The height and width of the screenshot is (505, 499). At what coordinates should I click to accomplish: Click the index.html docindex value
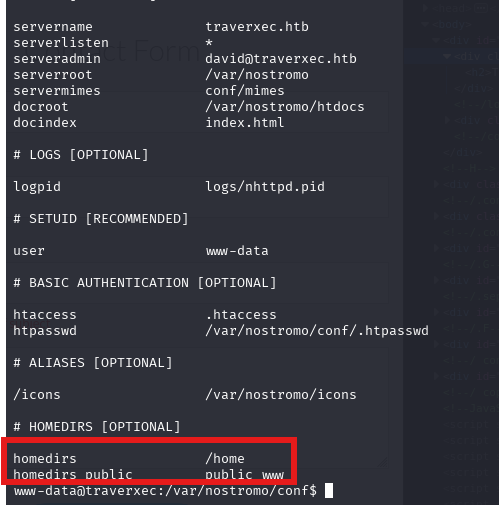pyautogui.click(x=245, y=123)
